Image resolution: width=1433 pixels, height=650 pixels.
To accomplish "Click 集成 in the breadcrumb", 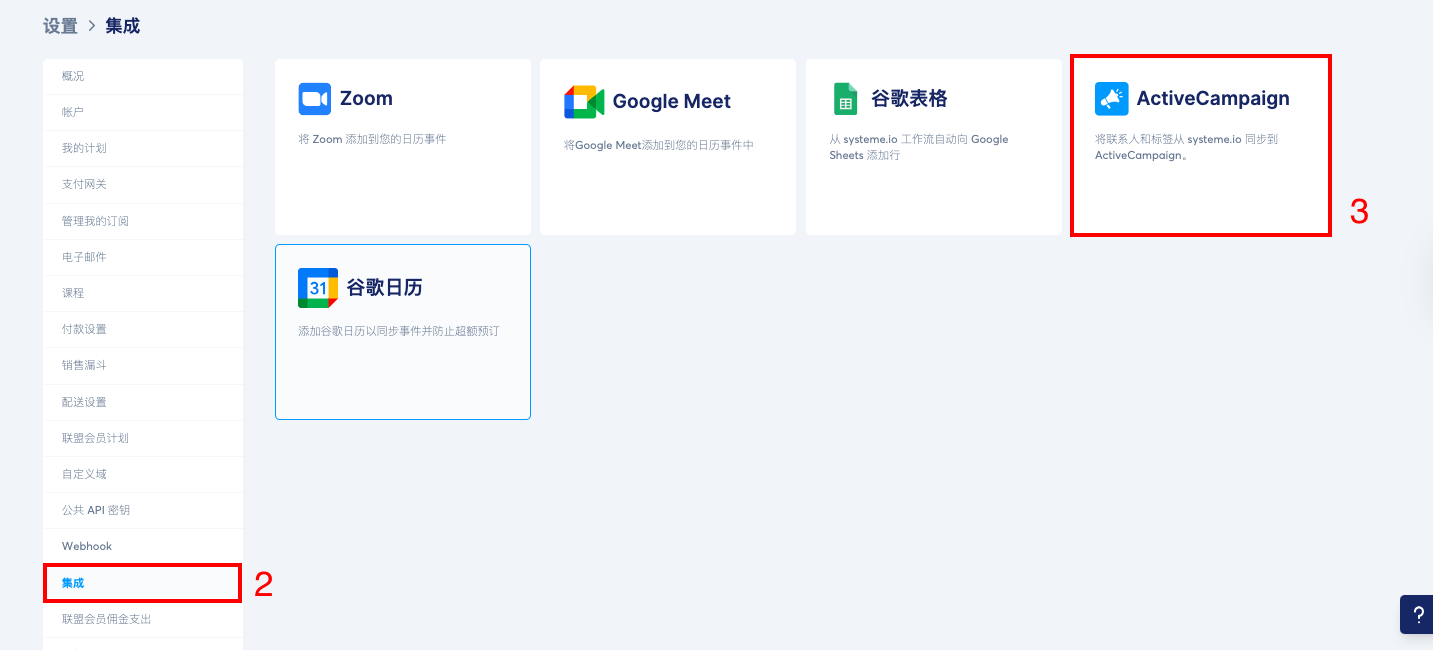I will 123,26.
